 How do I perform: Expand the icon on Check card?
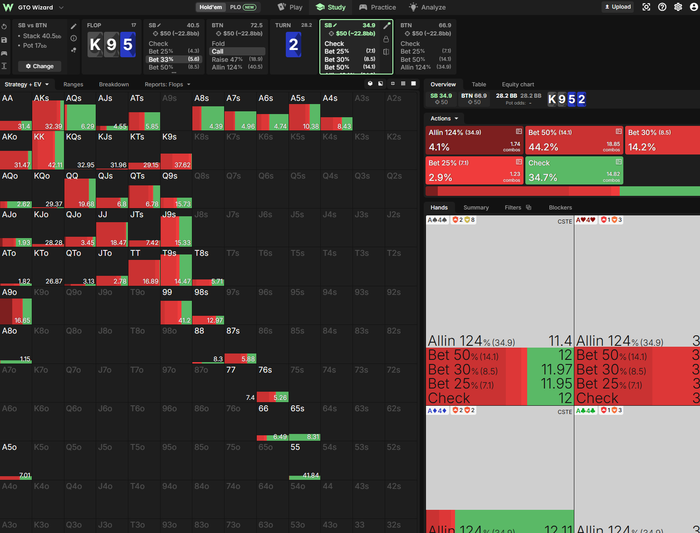618,162
